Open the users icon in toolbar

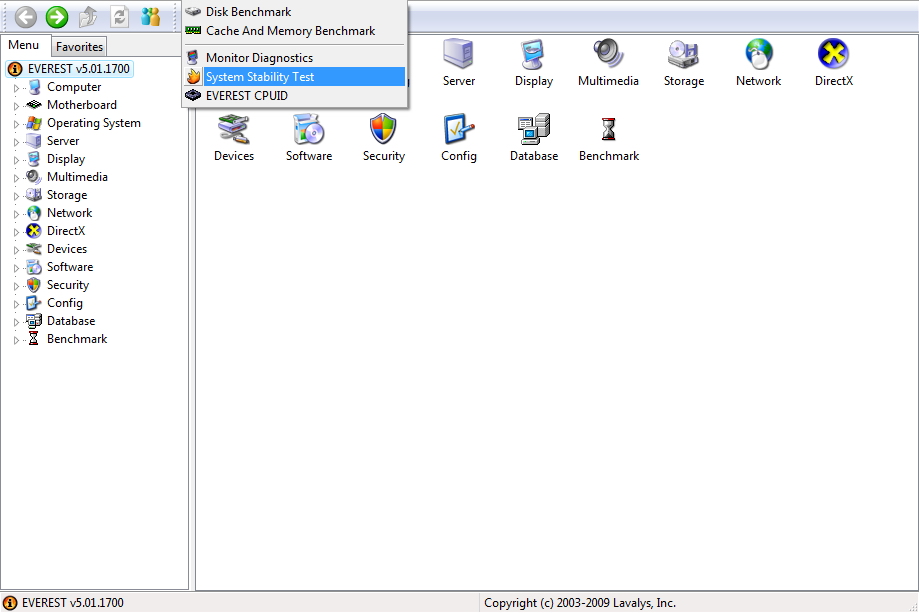151,17
